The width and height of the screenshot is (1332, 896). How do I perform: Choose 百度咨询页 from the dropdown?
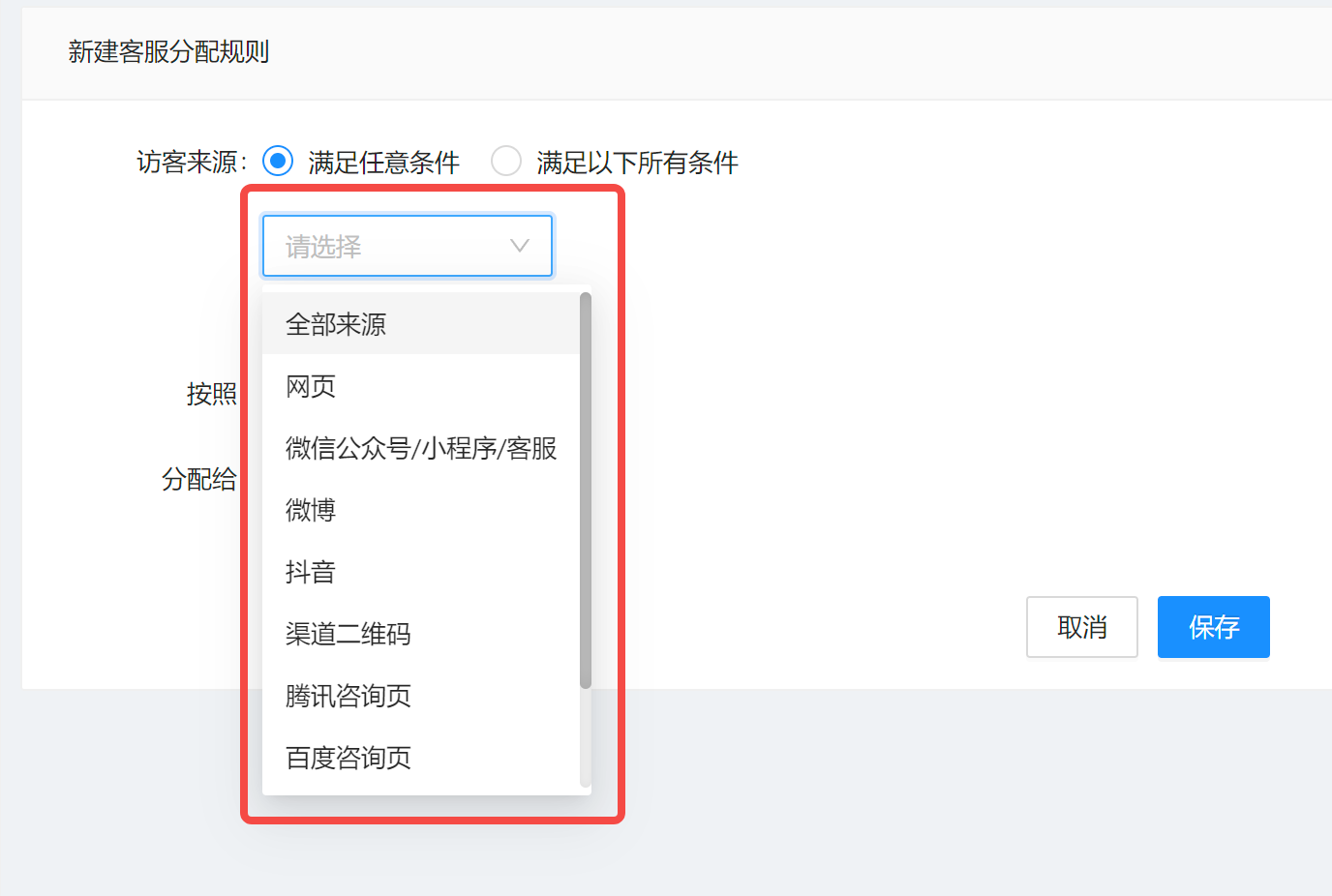point(347,758)
